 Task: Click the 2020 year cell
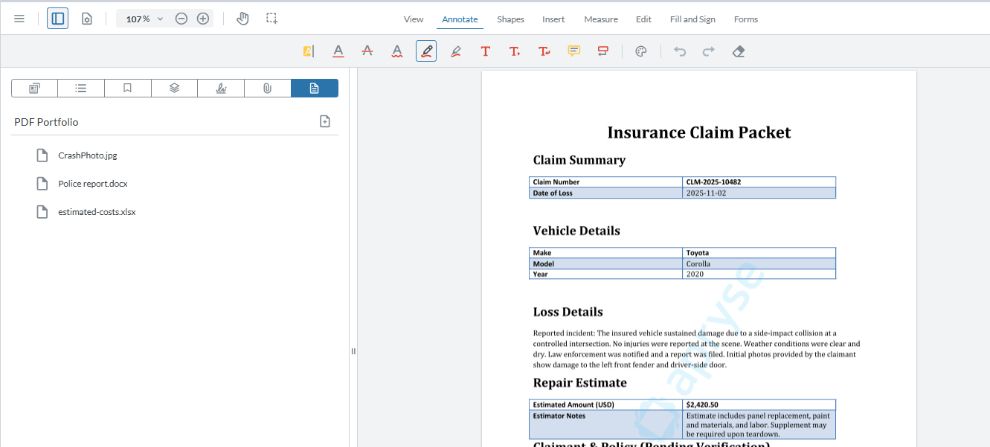tap(759, 274)
